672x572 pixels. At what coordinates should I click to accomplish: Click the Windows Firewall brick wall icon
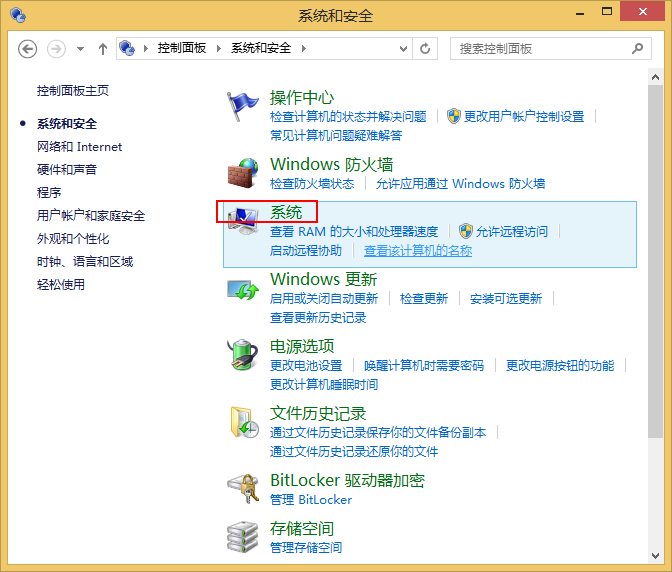[243, 173]
